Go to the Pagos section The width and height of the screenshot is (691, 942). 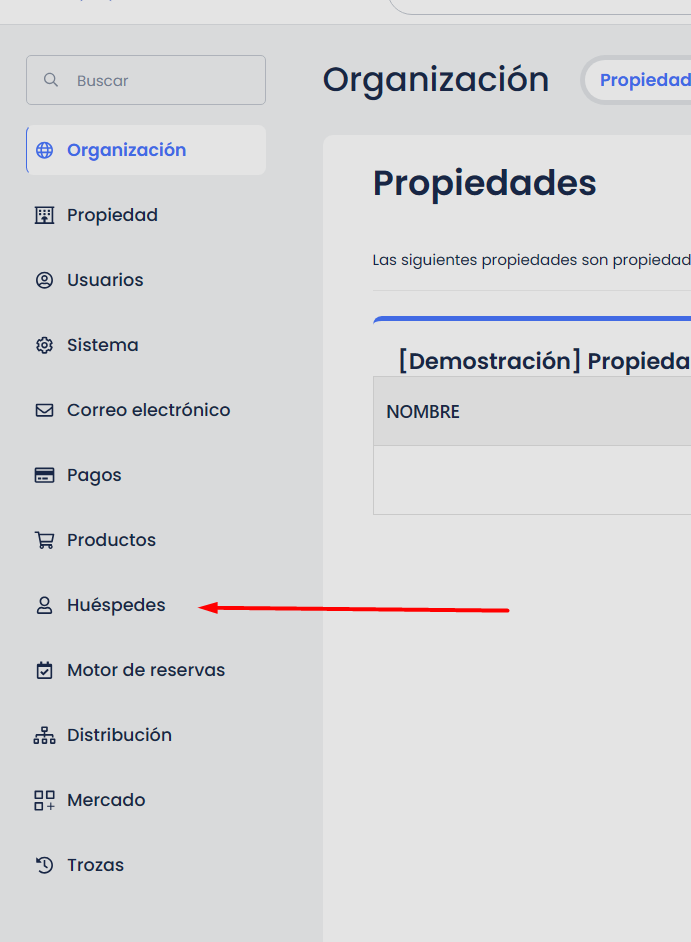[94, 475]
